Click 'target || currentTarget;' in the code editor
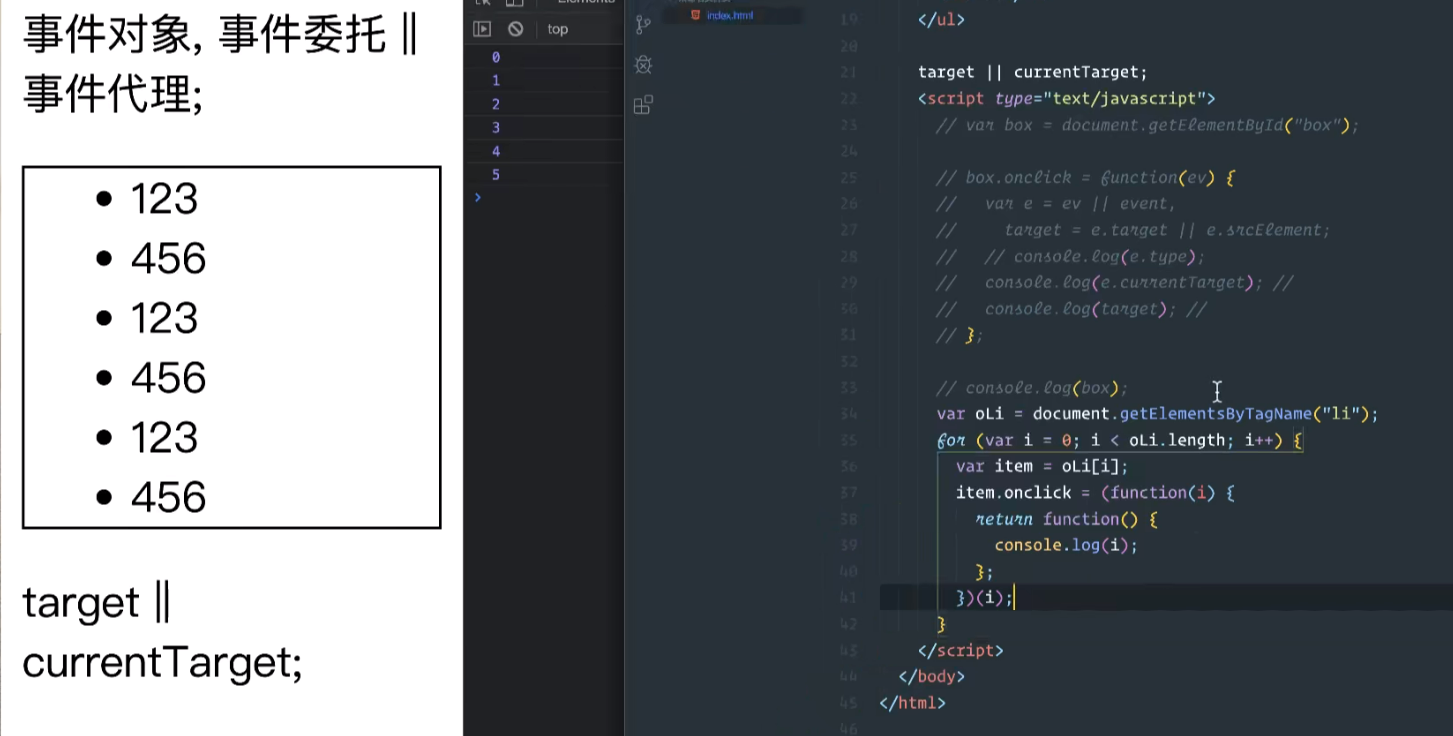This screenshot has width=1453, height=736. click(x=1032, y=72)
